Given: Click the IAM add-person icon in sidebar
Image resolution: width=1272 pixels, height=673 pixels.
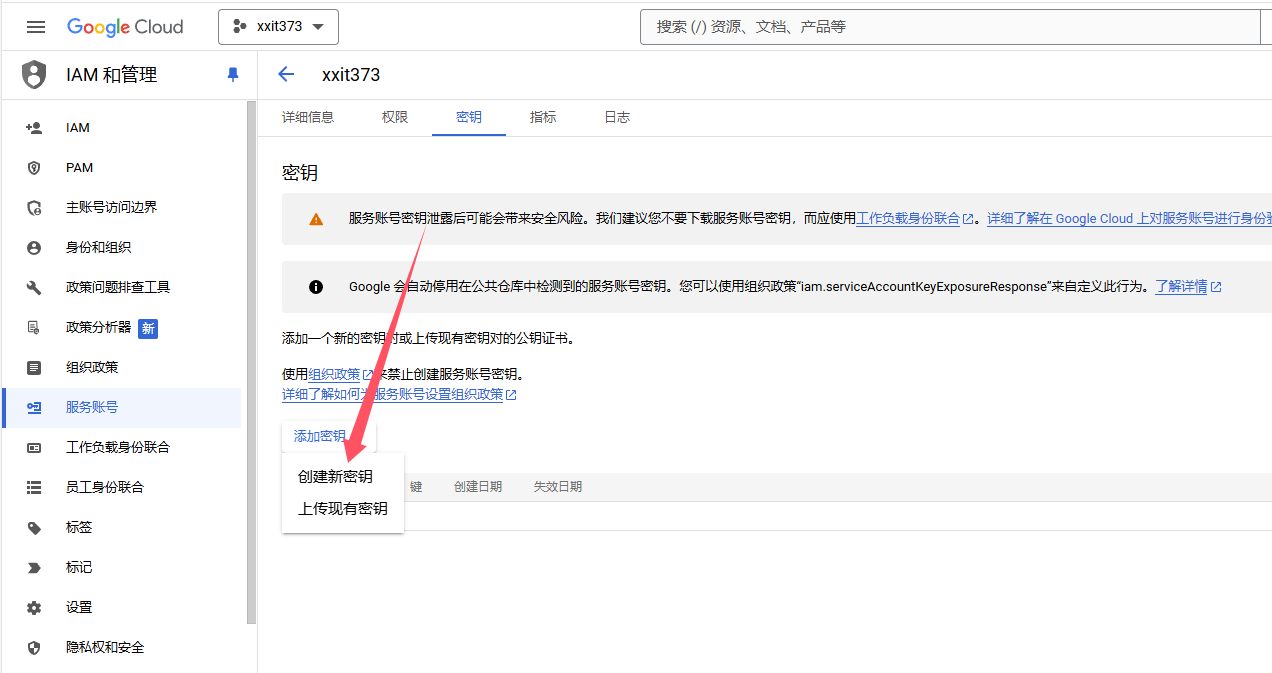Looking at the screenshot, I should coord(34,128).
